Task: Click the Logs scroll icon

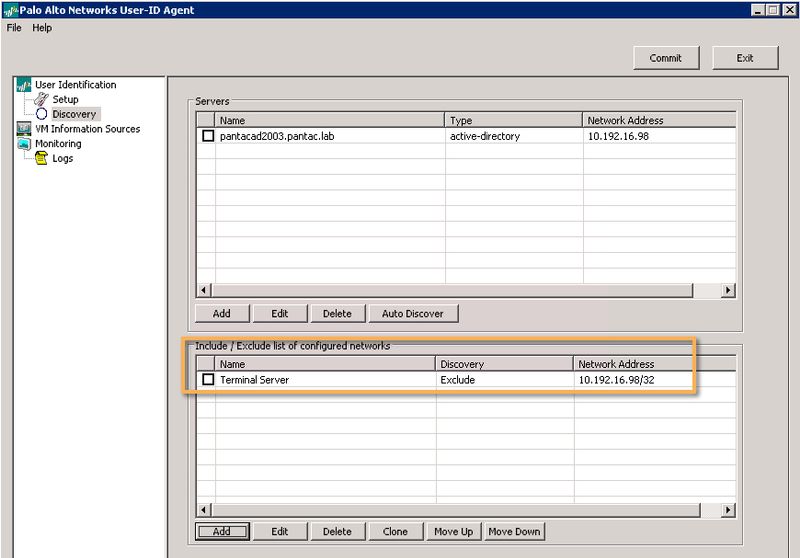Action: coord(41,158)
